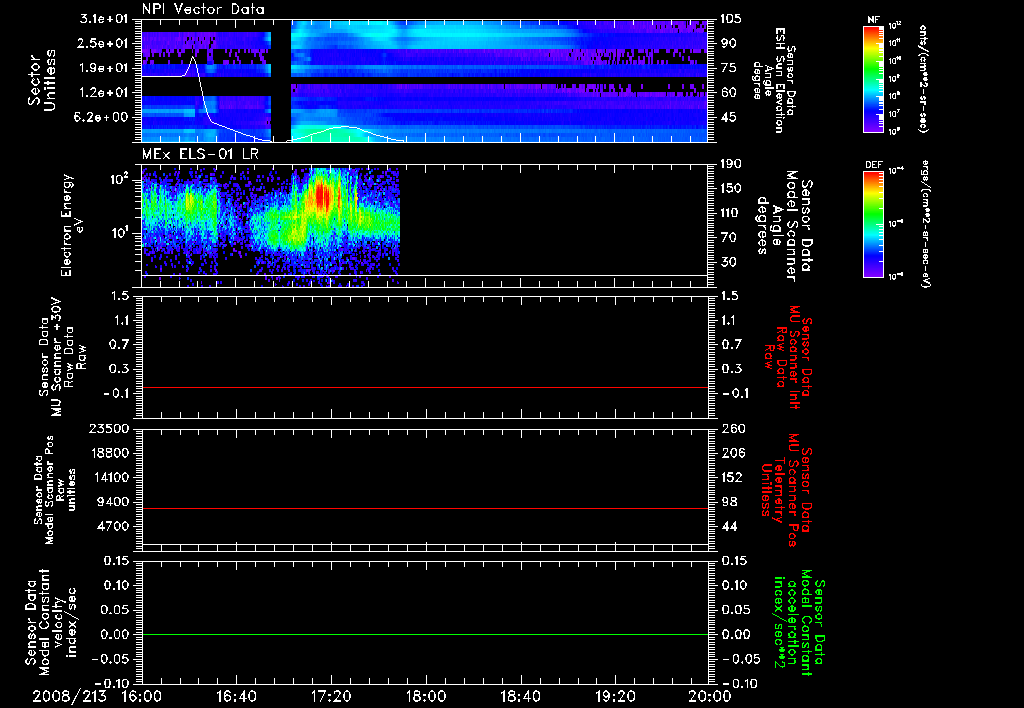Viewport: 1024px width, 708px height.
Task: Click the Sector Unitless axis label
Action: click(x=42, y=80)
